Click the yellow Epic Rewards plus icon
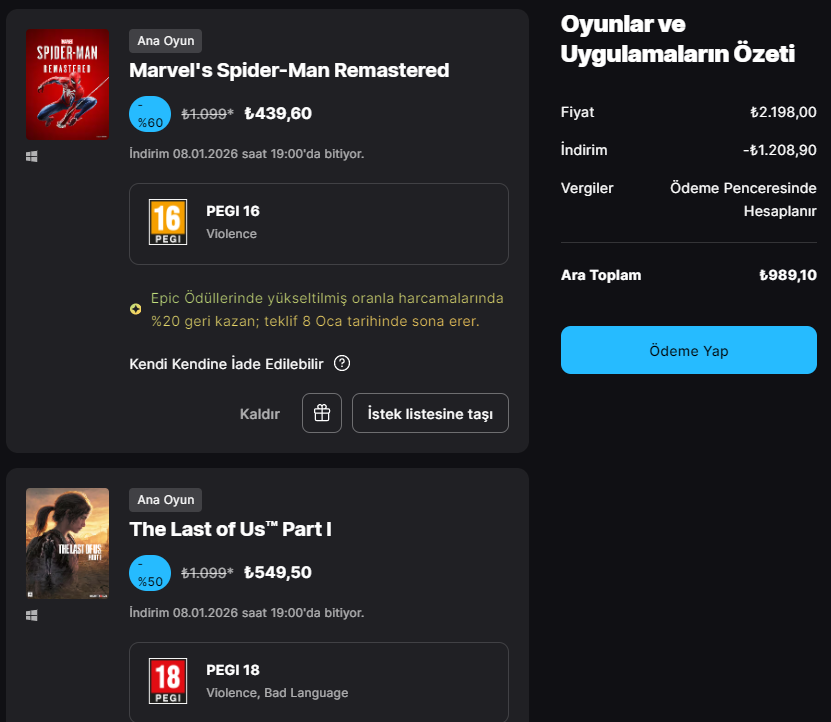831x722 pixels. 136,309
